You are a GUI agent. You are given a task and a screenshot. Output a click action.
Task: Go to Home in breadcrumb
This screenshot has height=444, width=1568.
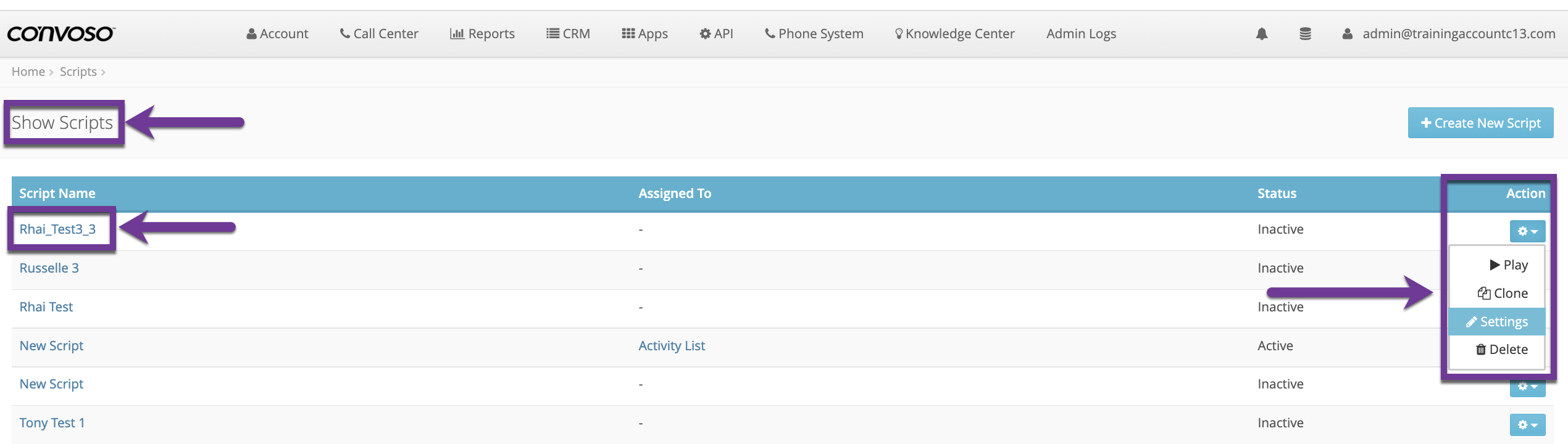(x=28, y=72)
